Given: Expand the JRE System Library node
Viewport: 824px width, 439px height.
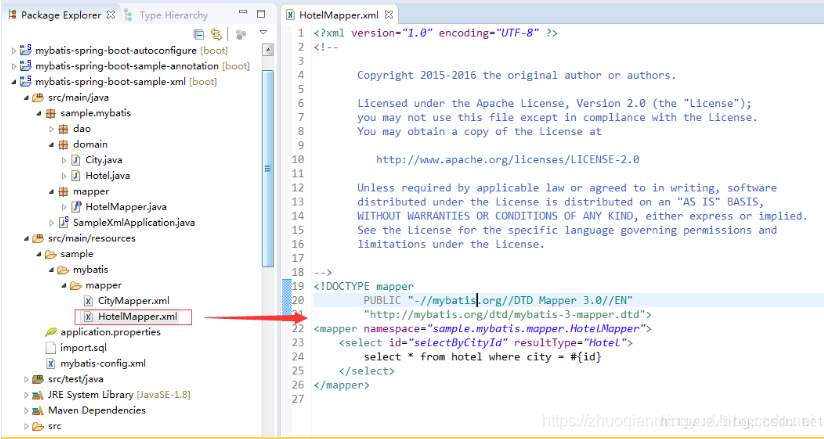Looking at the screenshot, I should click(26, 395).
